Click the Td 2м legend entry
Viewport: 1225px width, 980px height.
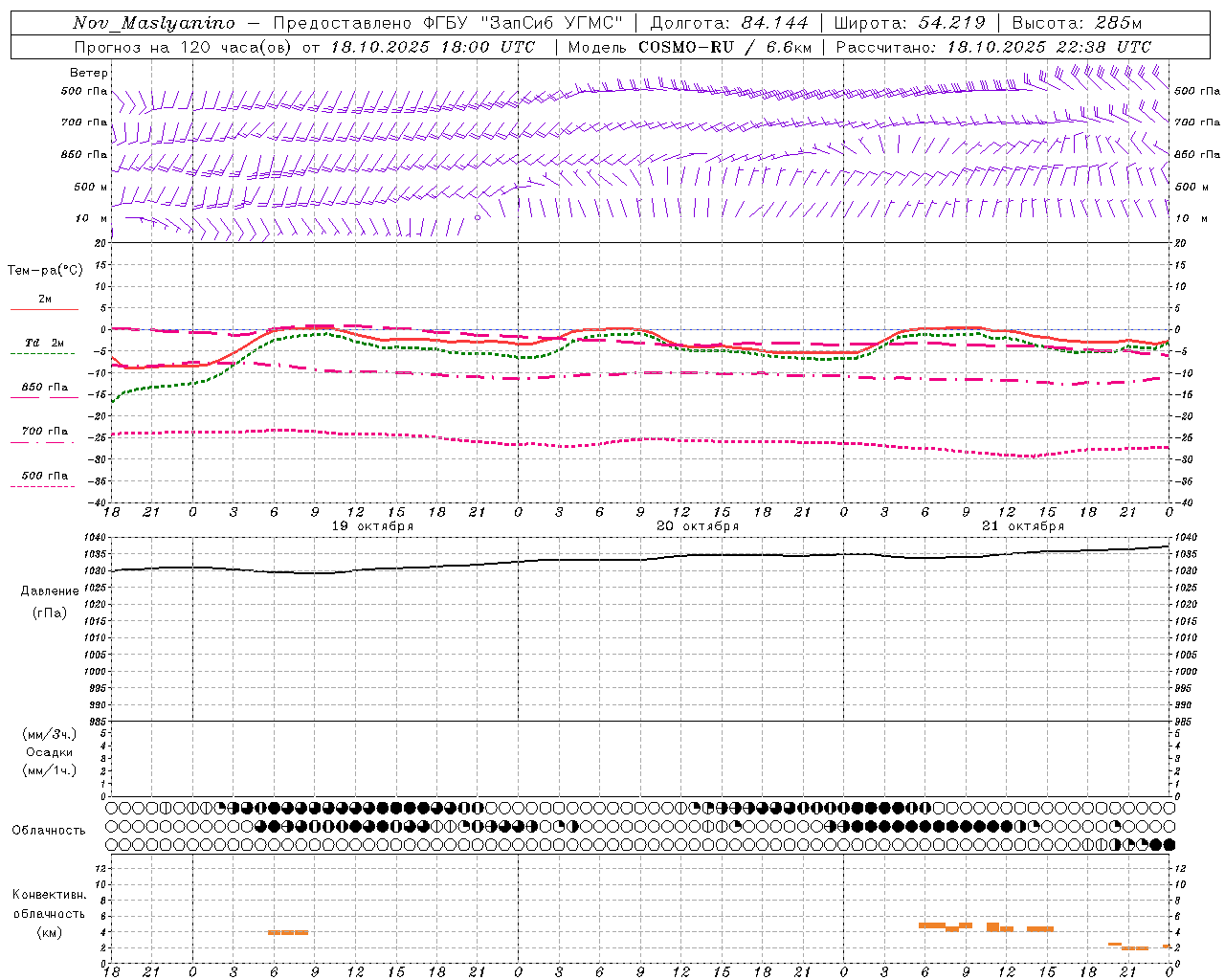pyautogui.click(x=45, y=343)
